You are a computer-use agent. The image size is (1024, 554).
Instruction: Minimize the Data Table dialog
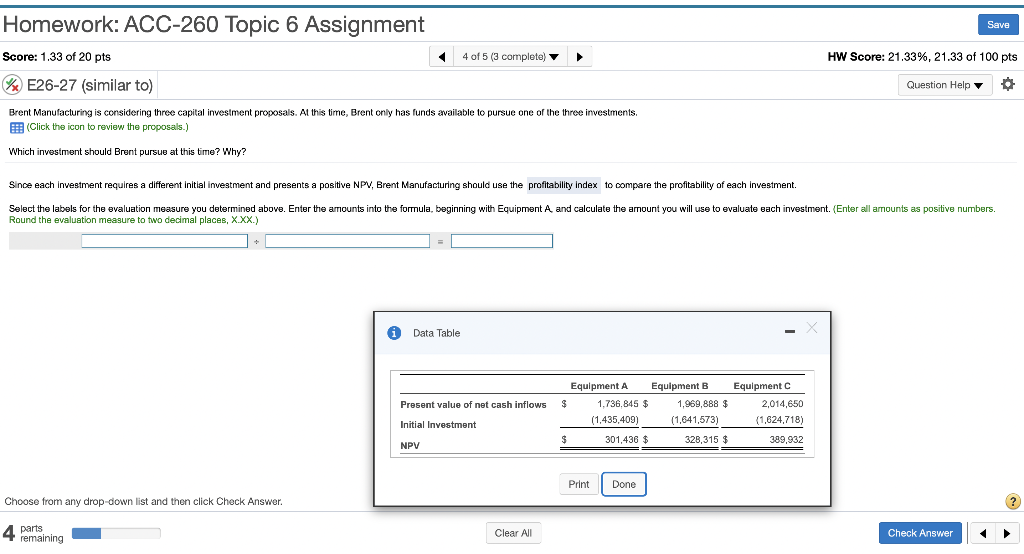click(x=790, y=332)
